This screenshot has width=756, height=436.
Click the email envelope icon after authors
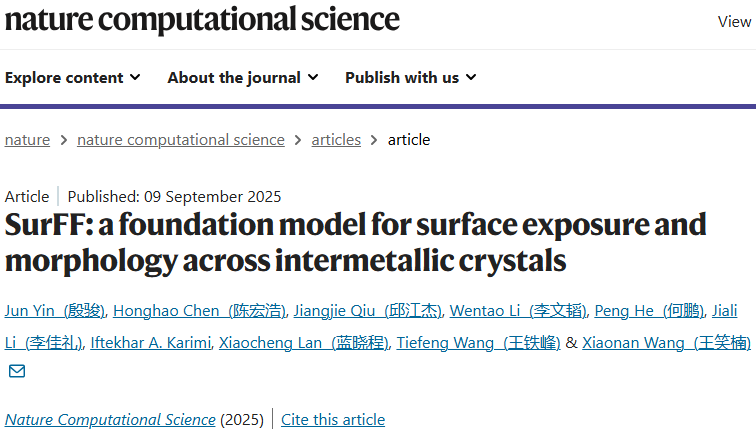tap(17, 372)
